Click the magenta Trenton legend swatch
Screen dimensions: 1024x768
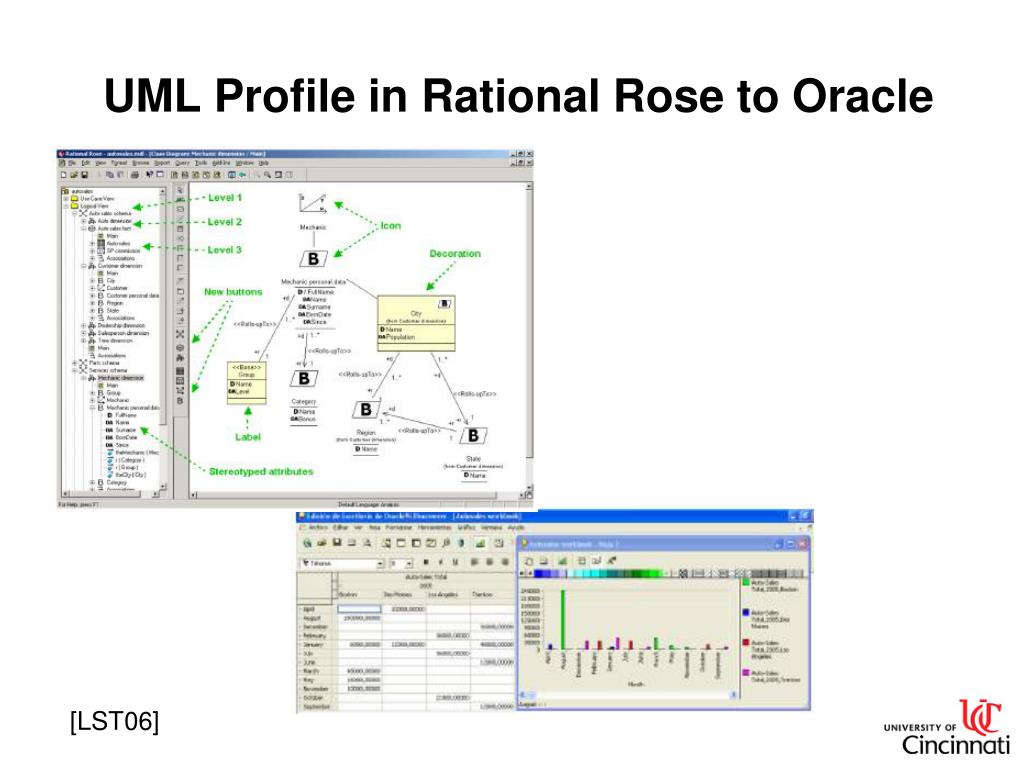746,672
